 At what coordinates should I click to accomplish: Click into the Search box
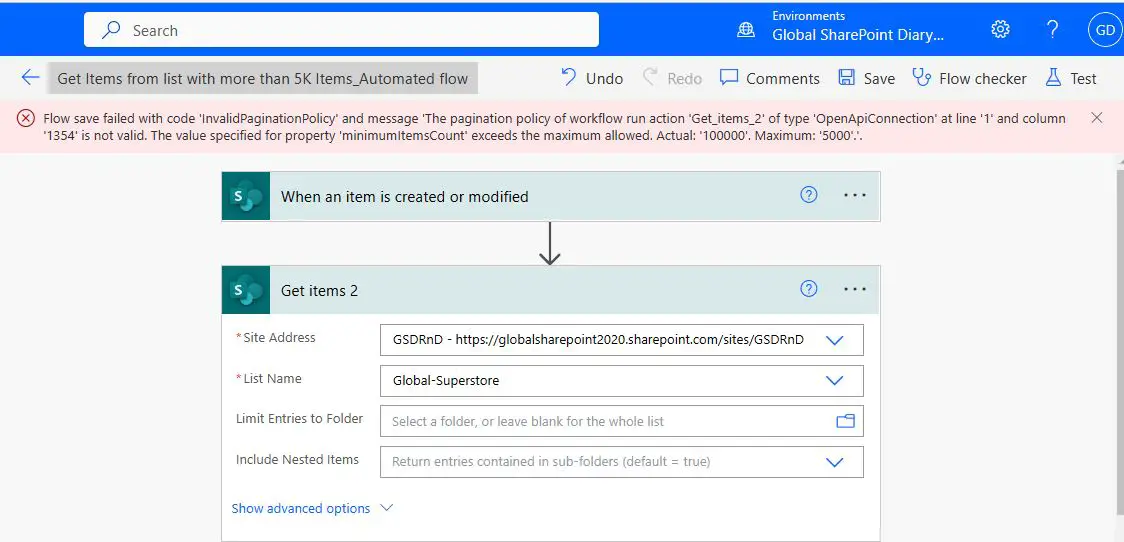pyautogui.click(x=341, y=30)
